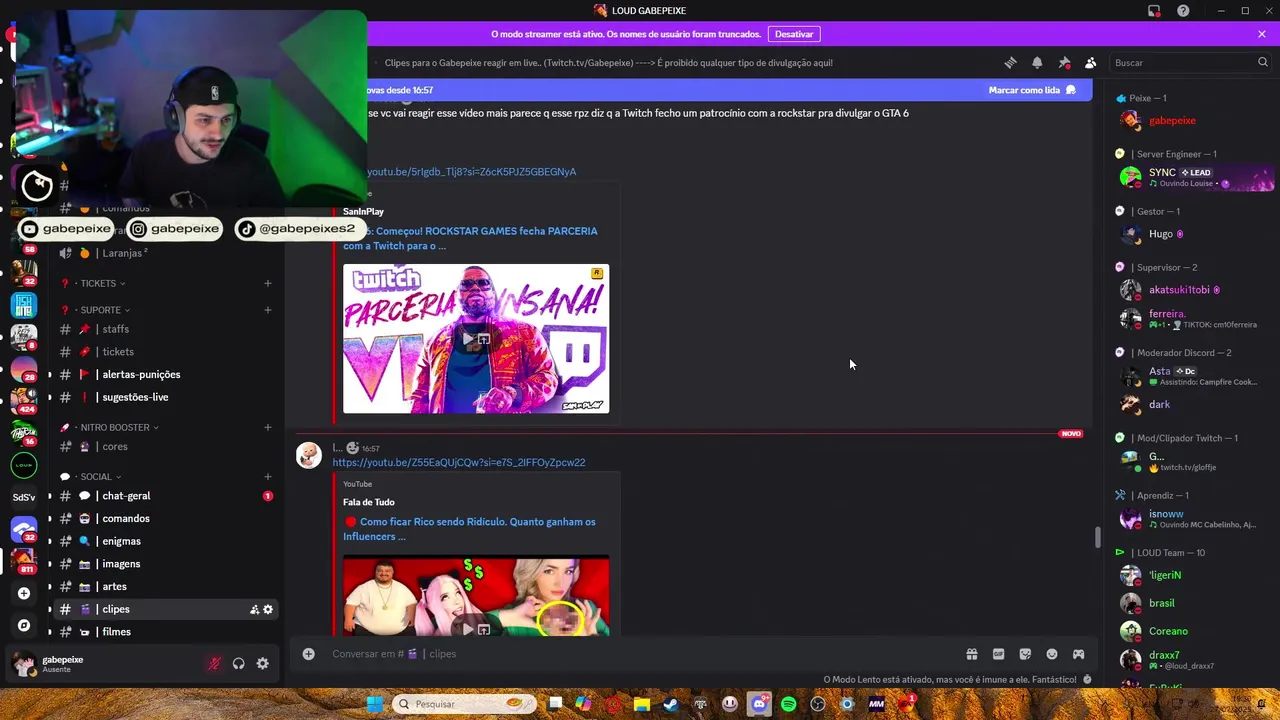Show pinned messages in channel header
Viewport: 1280px width, 720px height.
(1064, 62)
